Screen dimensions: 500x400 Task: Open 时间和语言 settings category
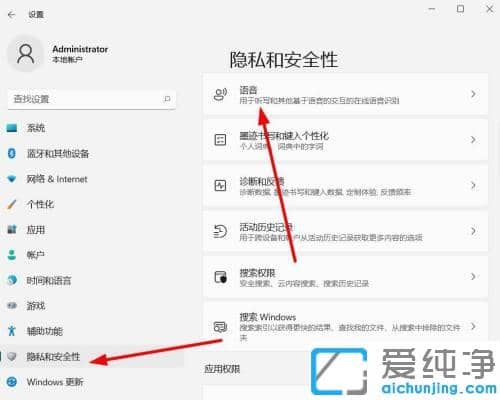(92, 280)
